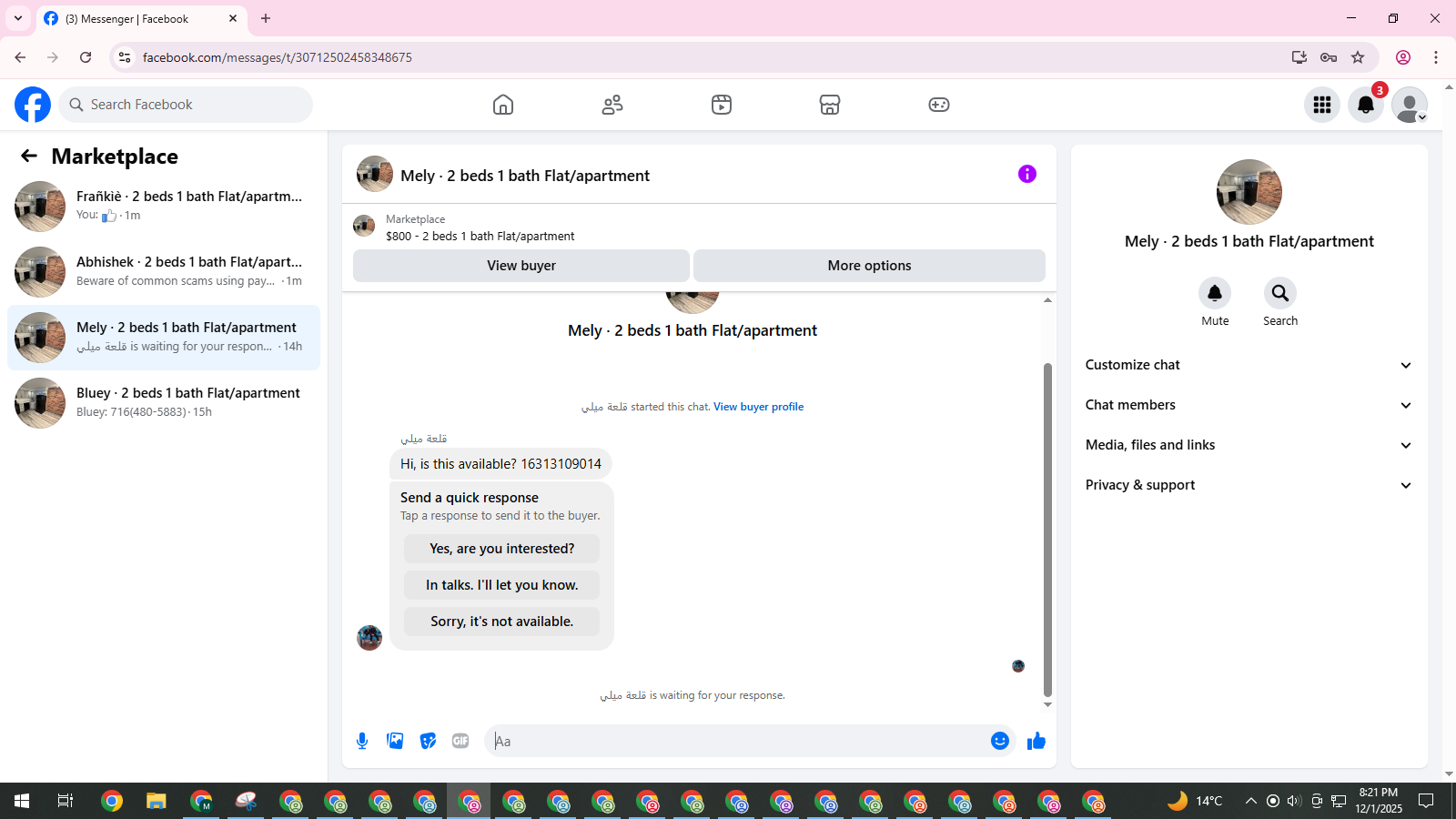Open the Gaming controller icon
This screenshot has height=819, width=1456.
pos(939,105)
